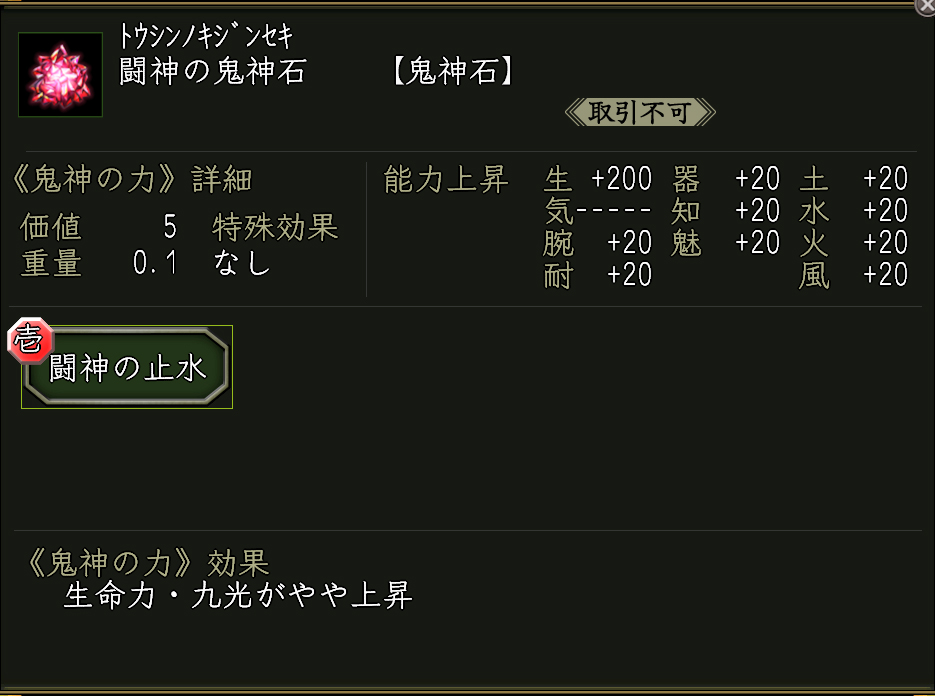935x696 pixels.
Task: Click the 【鬼神石】 category label
Action: point(453,73)
